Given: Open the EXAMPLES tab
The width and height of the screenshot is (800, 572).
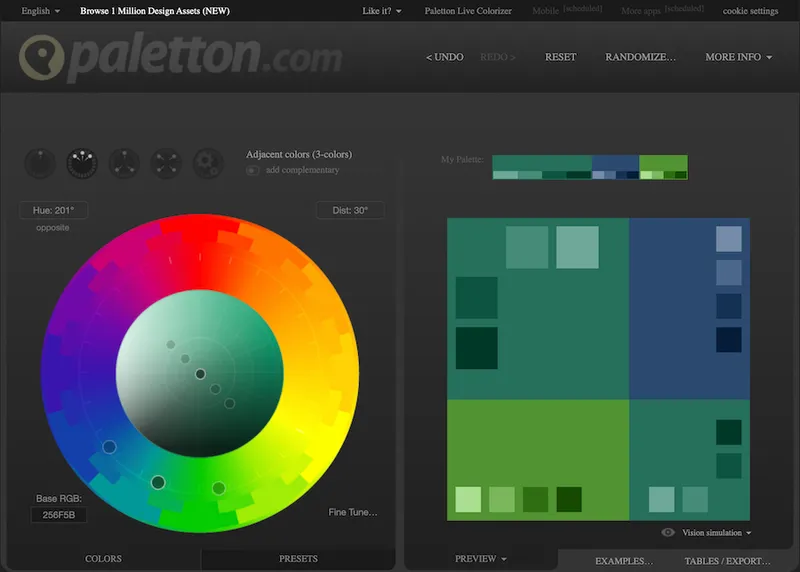Looking at the screenshot, I should (x=623, y=561).
